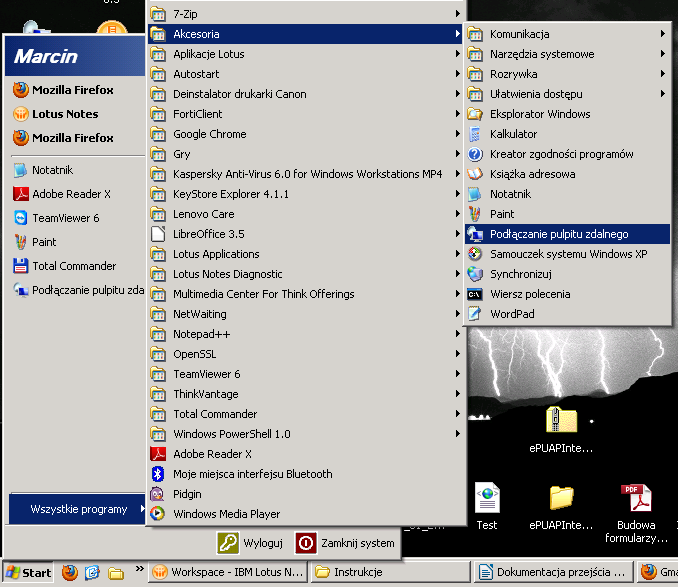This screenshot has height=587, width=678.
Task: Show hidden quick launch items chevron
Action: [x=139, y=568]
